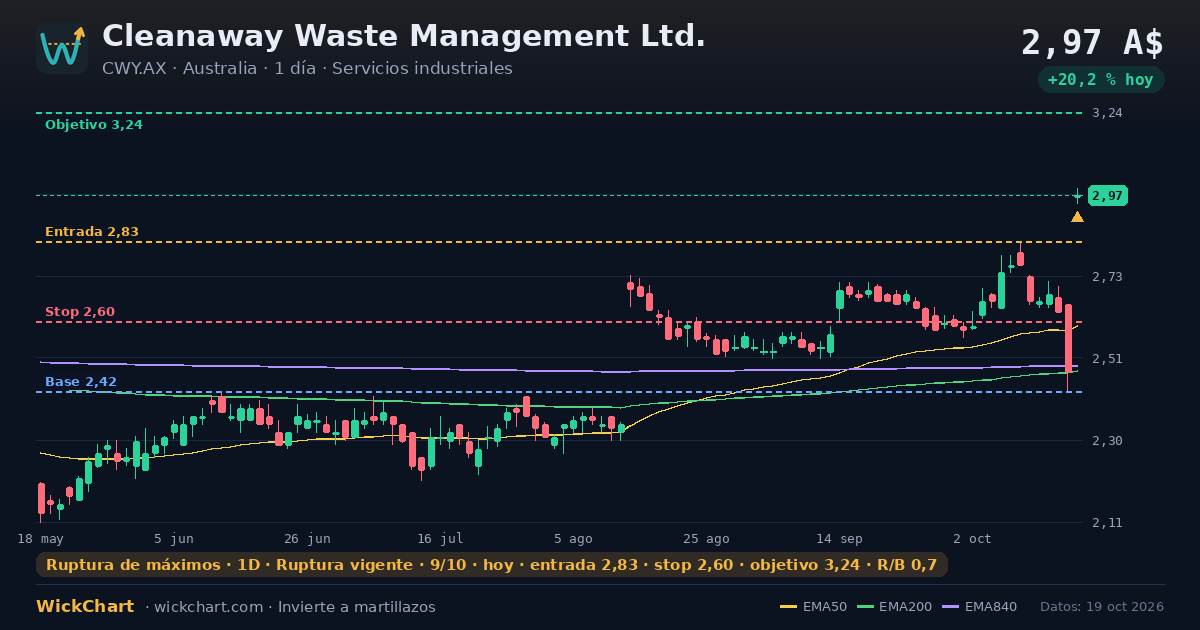This screenshot has height=630, width=1200.
Task: Click the 5 ago date axis label
Action: 573,539
